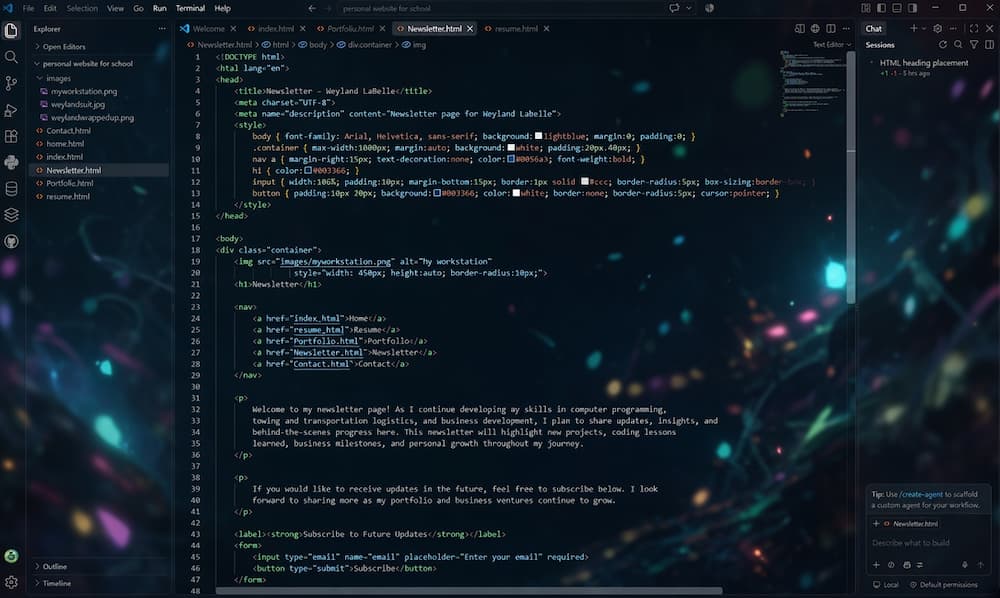Viewport: 1000px width, 598px height.
Task: Refresh the Sessions list
Action: 943,45
